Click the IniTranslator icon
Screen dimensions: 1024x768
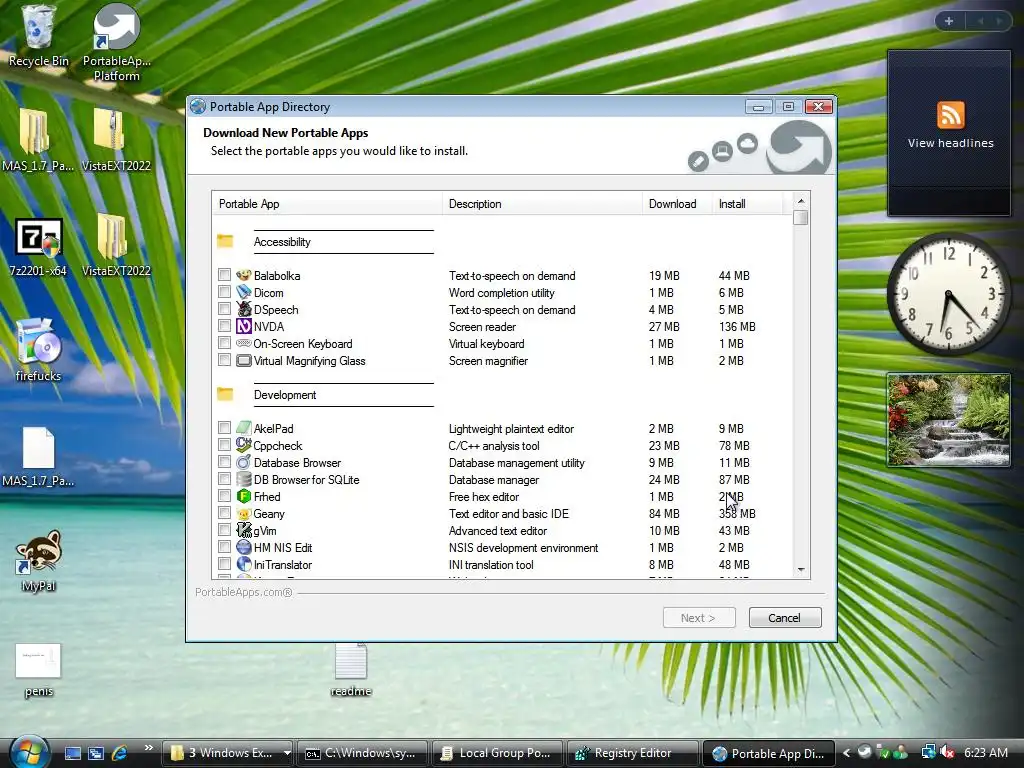(244, 564)
